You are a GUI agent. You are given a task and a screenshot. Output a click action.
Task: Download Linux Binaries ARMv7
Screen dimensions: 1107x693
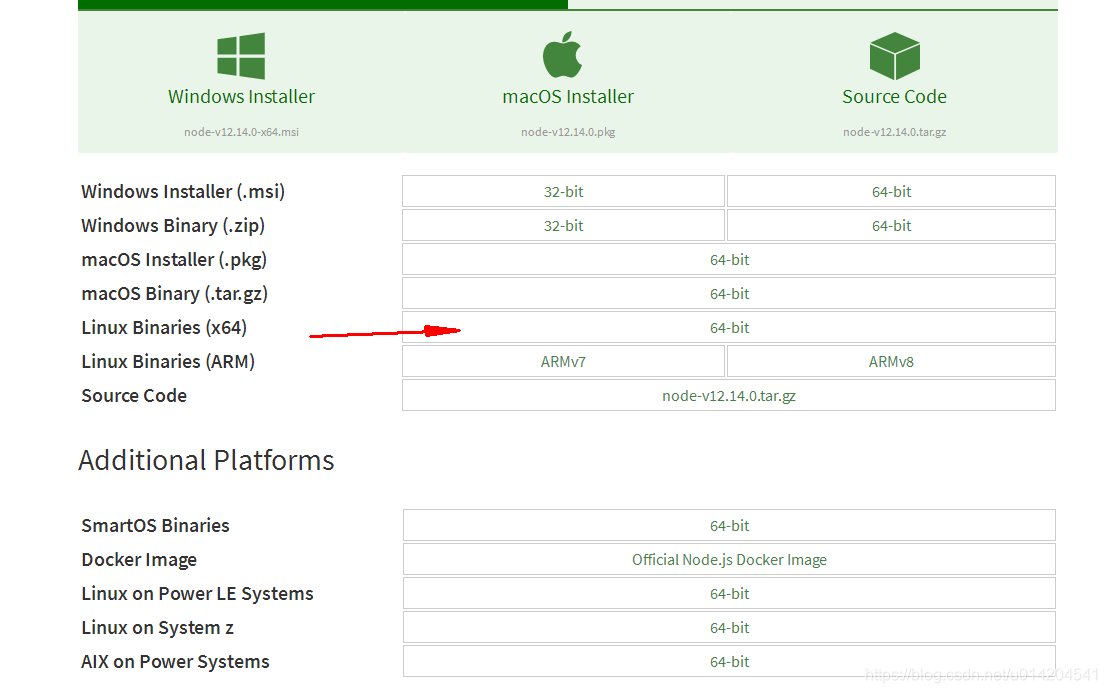(563, 361)
